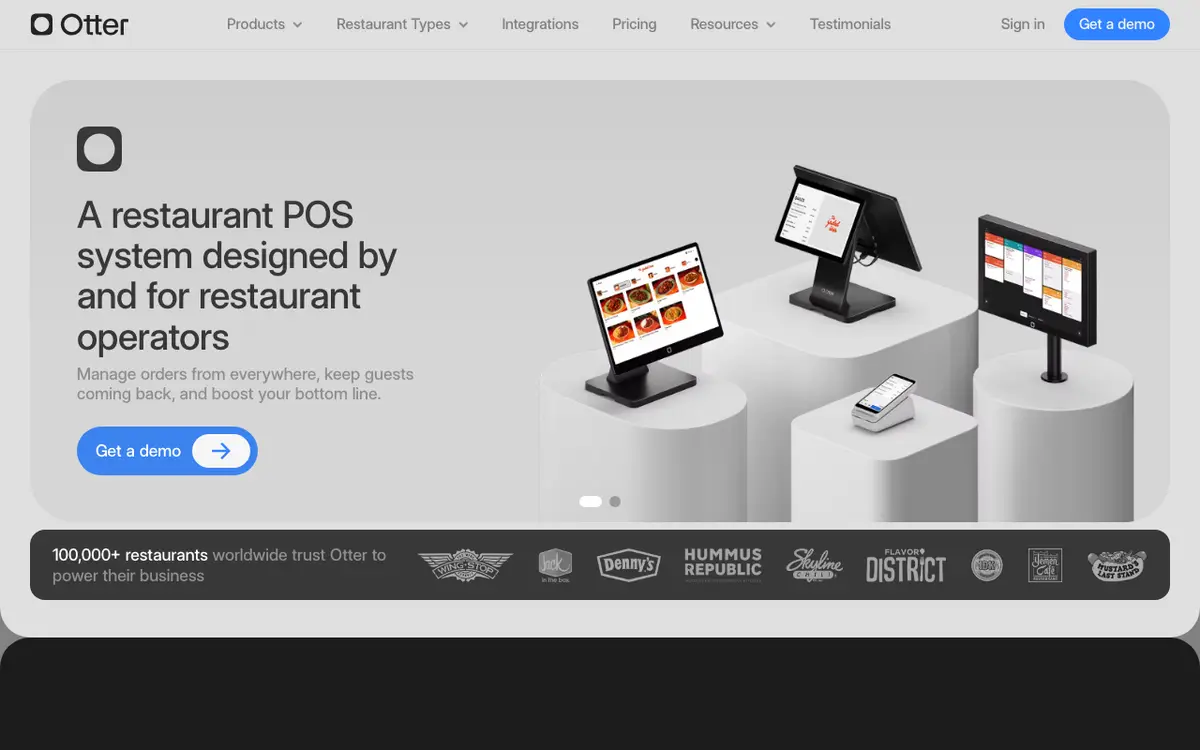The height and width of the screenshot is (750, 1200).
Task: Click the Flavor District logo
Action: pos(905,565)
